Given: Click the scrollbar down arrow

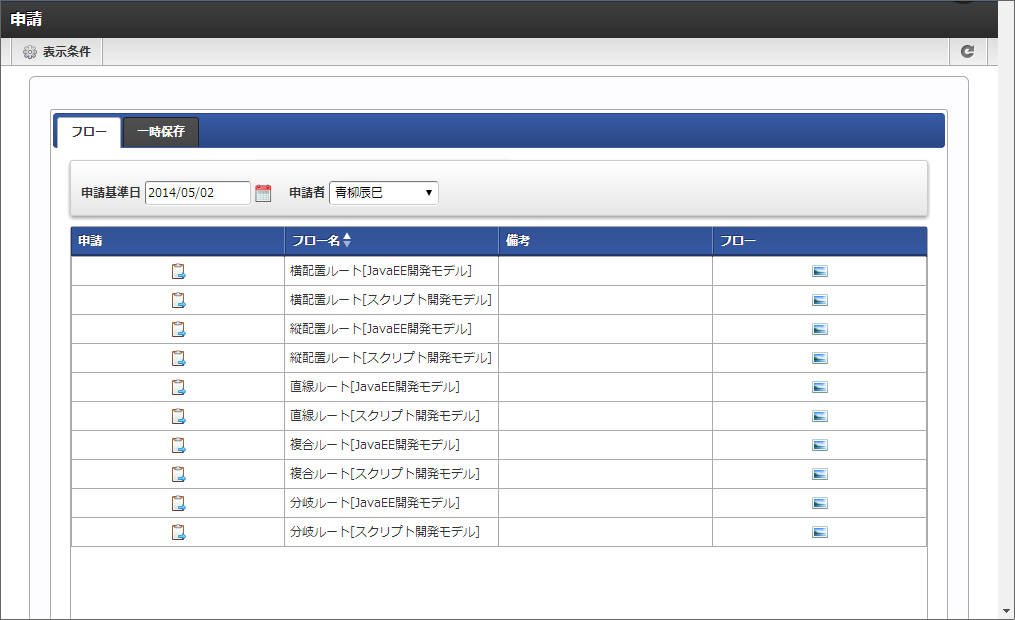Looking at the screenshot, I should (1007, 611).
